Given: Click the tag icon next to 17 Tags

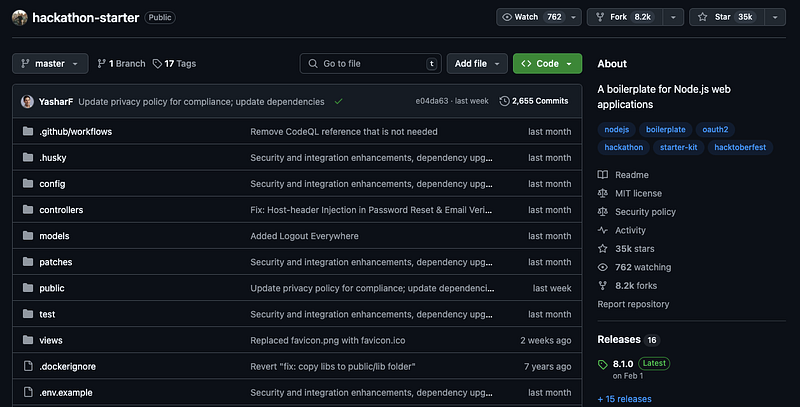Looking at the screenshot, I should 157,64.
